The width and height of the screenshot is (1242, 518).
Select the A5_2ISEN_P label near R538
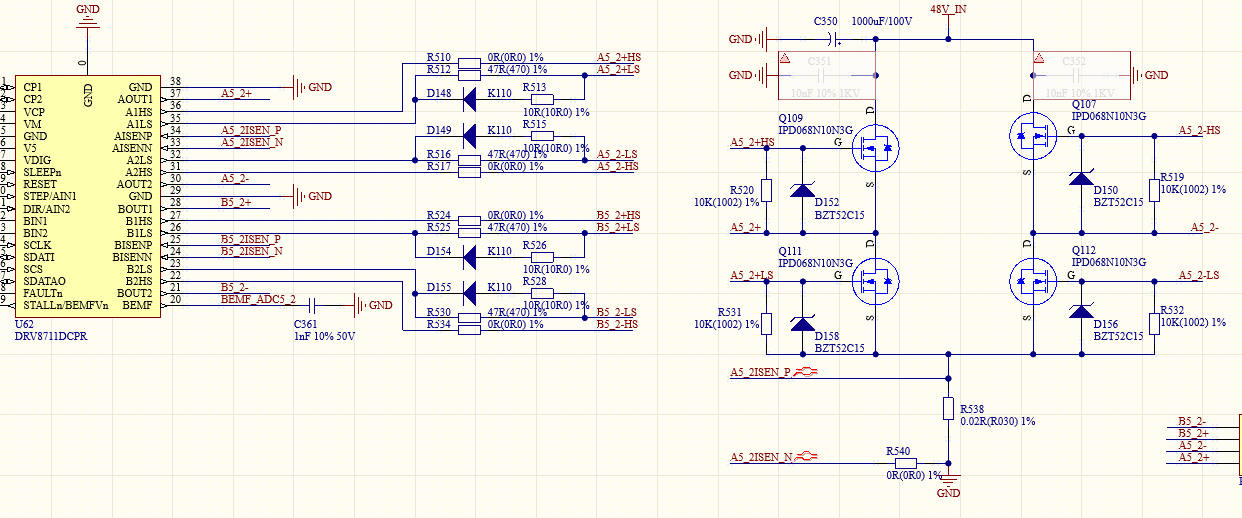coord(760,372)
